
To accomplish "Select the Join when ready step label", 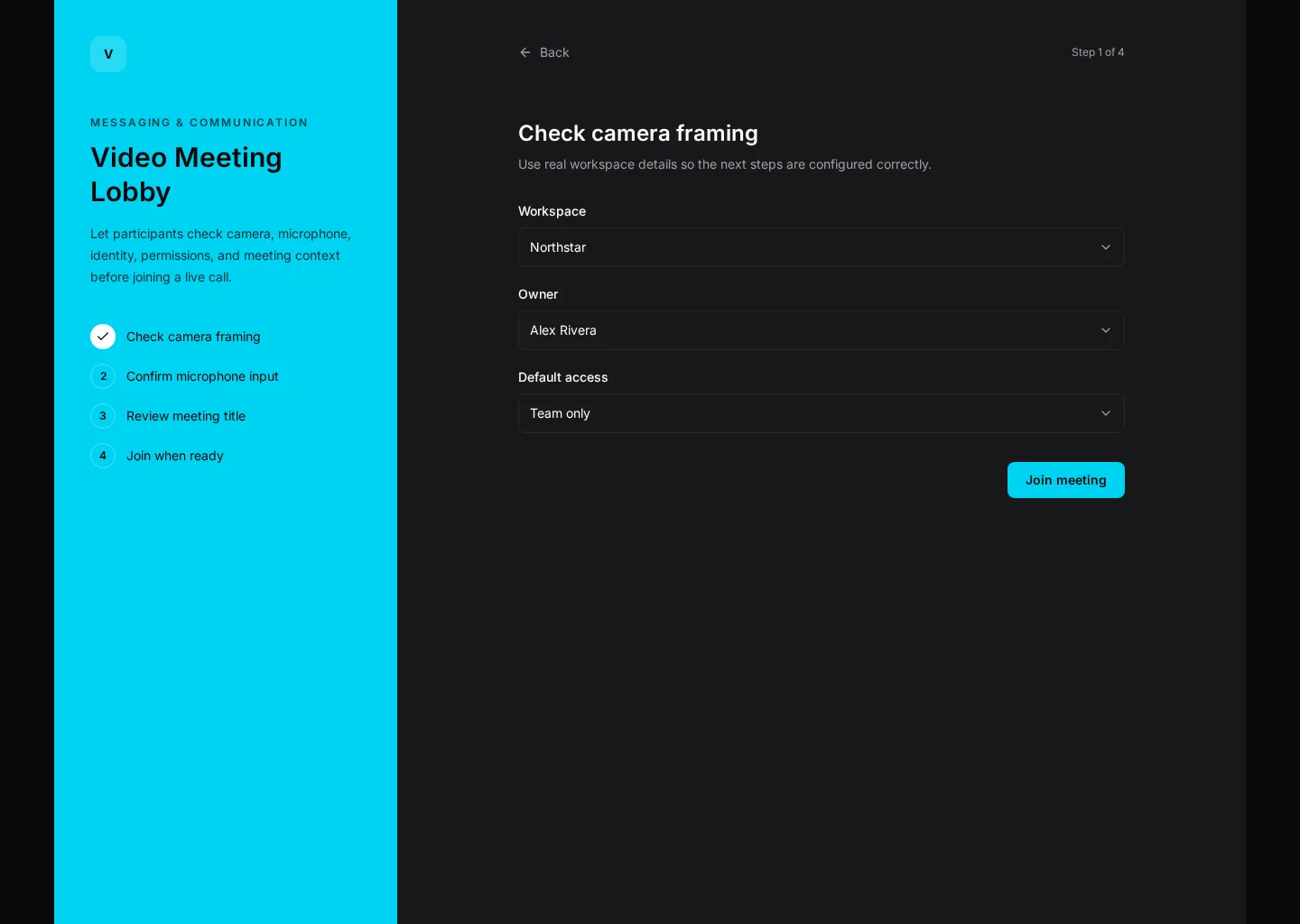I will [175, 456].
